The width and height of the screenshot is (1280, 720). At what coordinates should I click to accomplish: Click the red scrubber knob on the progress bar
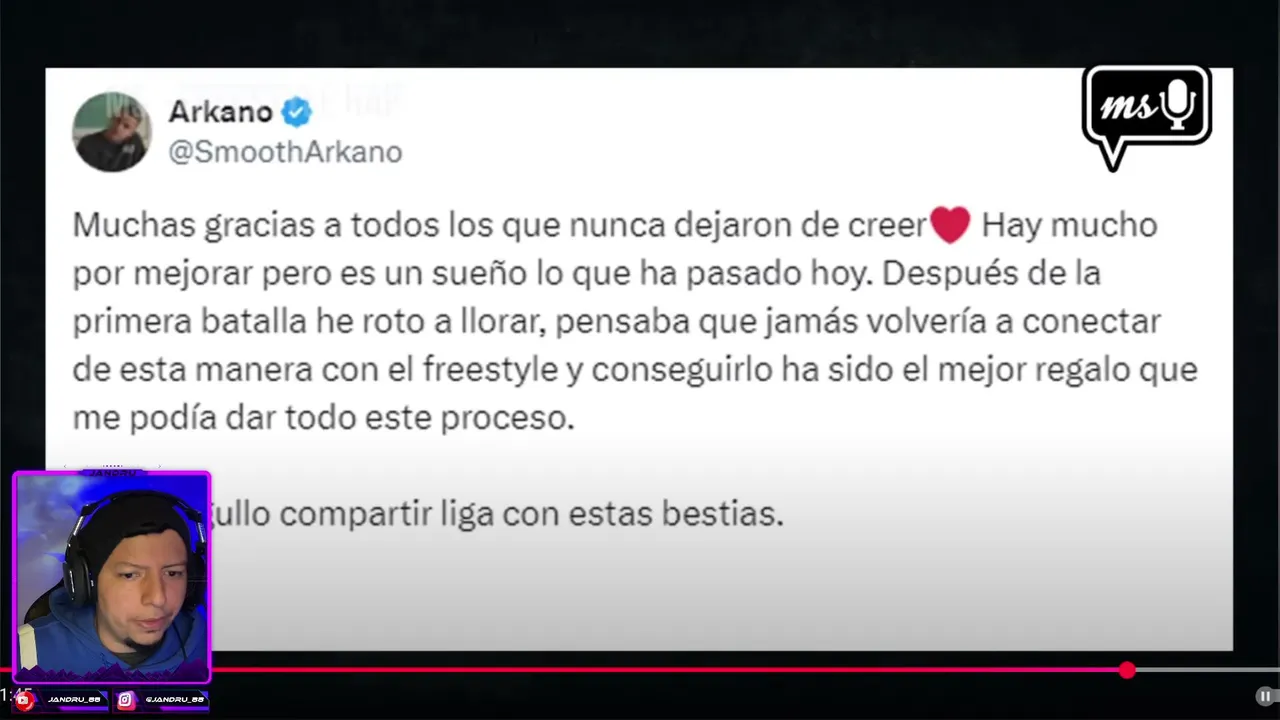(x=1127, y=670)
